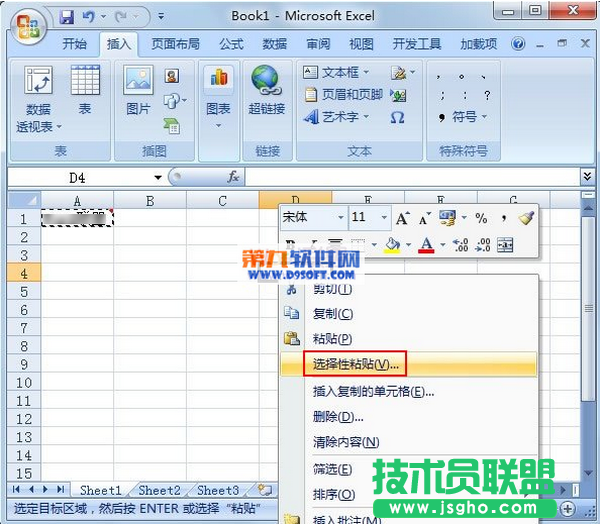Image resolution: width=600 pixels, height=524 pixels.
Task: Open the font name dropdown showing 宋体
Action: [340, 218]
